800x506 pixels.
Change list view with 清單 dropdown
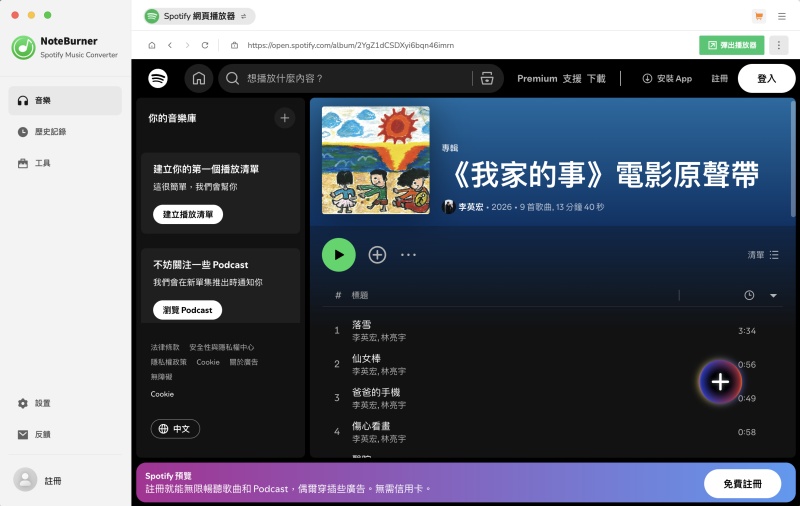click(763, 255)
